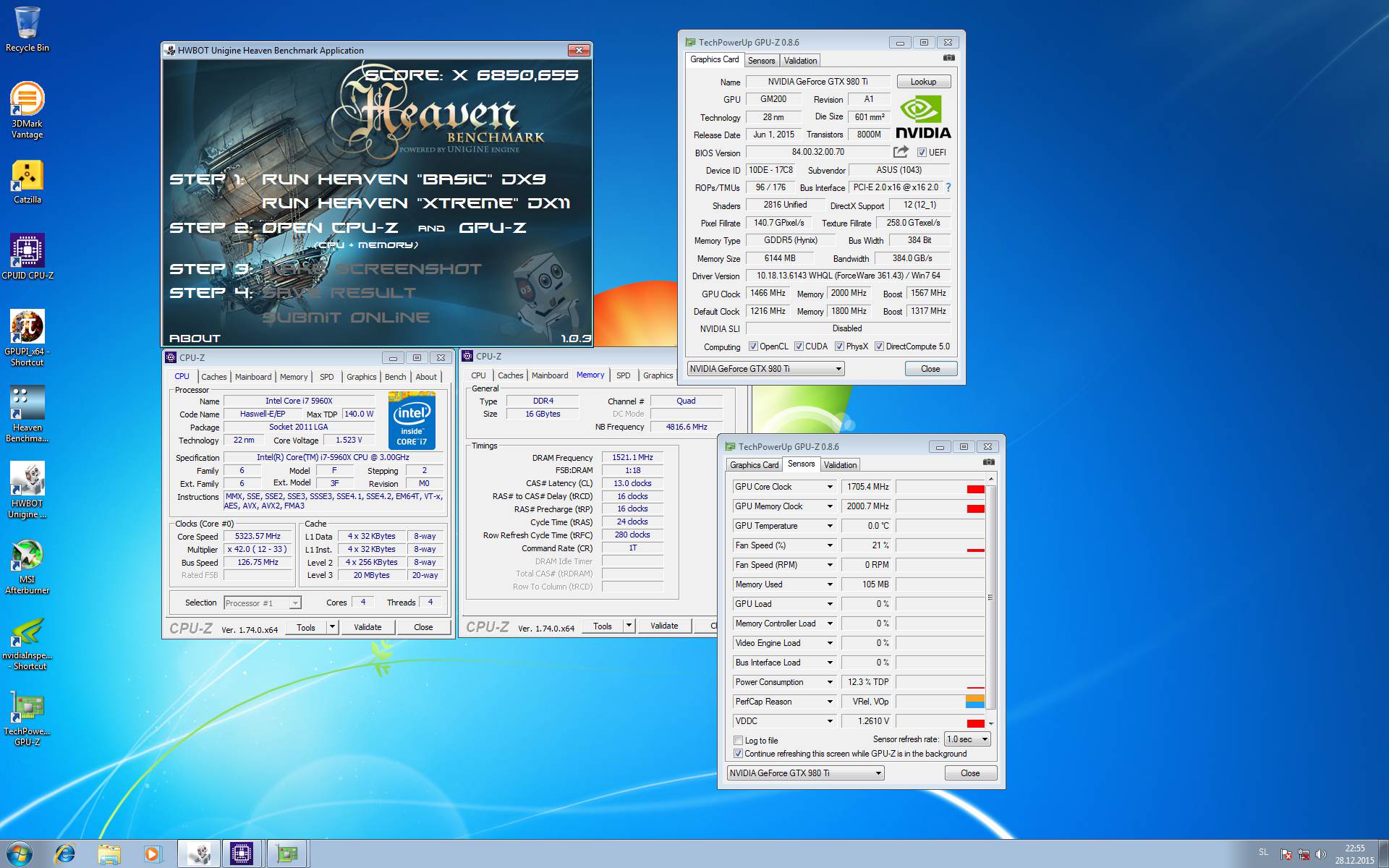Toggle the DirectCompute 5.0 checkbox
Viewport: 1389px width, 868px height.
coord(879,346)
